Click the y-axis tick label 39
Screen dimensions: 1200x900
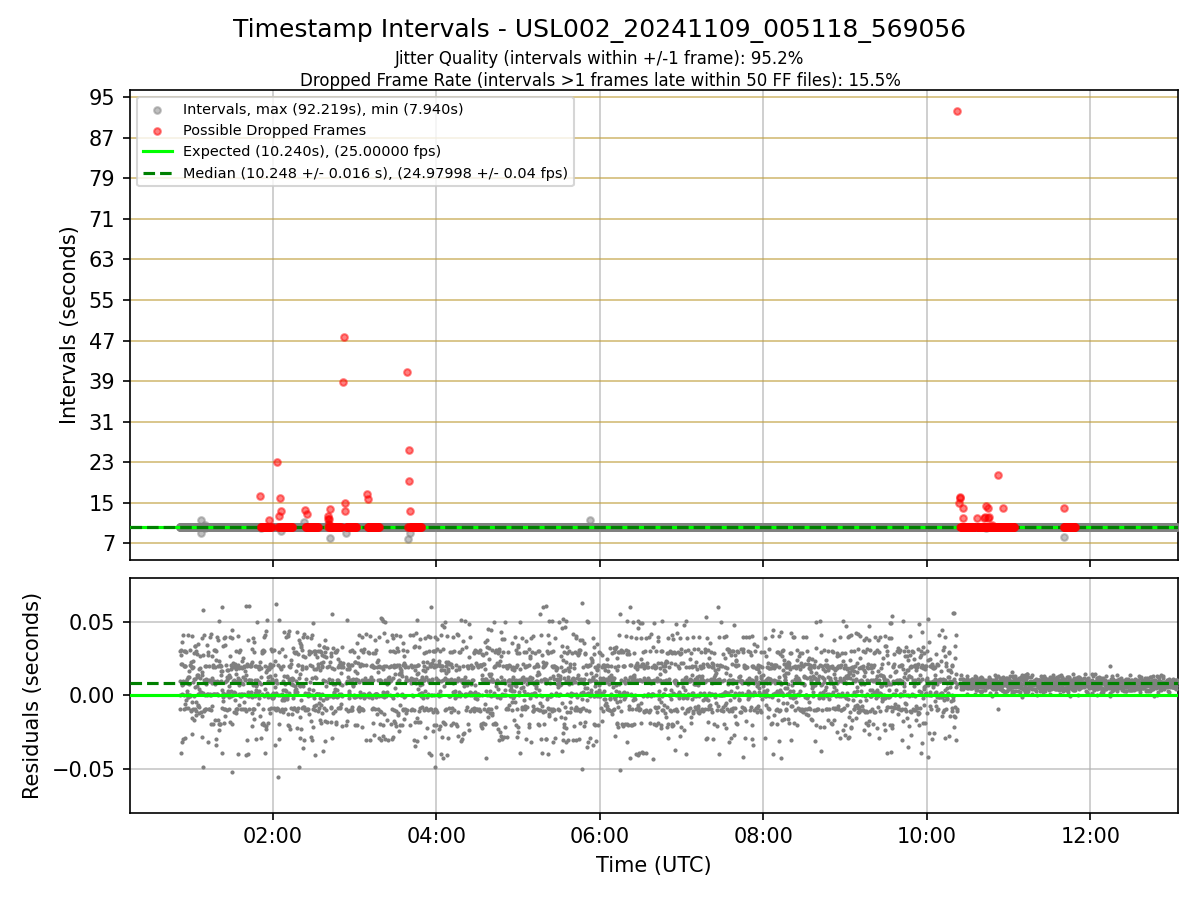101,381
